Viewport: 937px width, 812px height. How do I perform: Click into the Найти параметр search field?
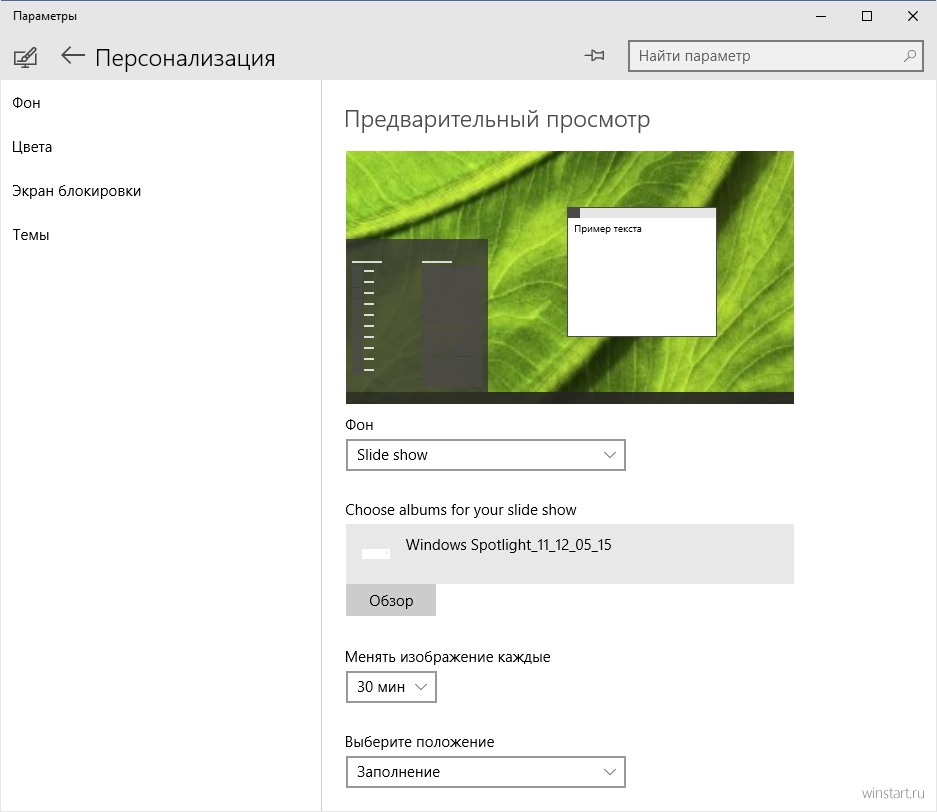tap(776, 56)
